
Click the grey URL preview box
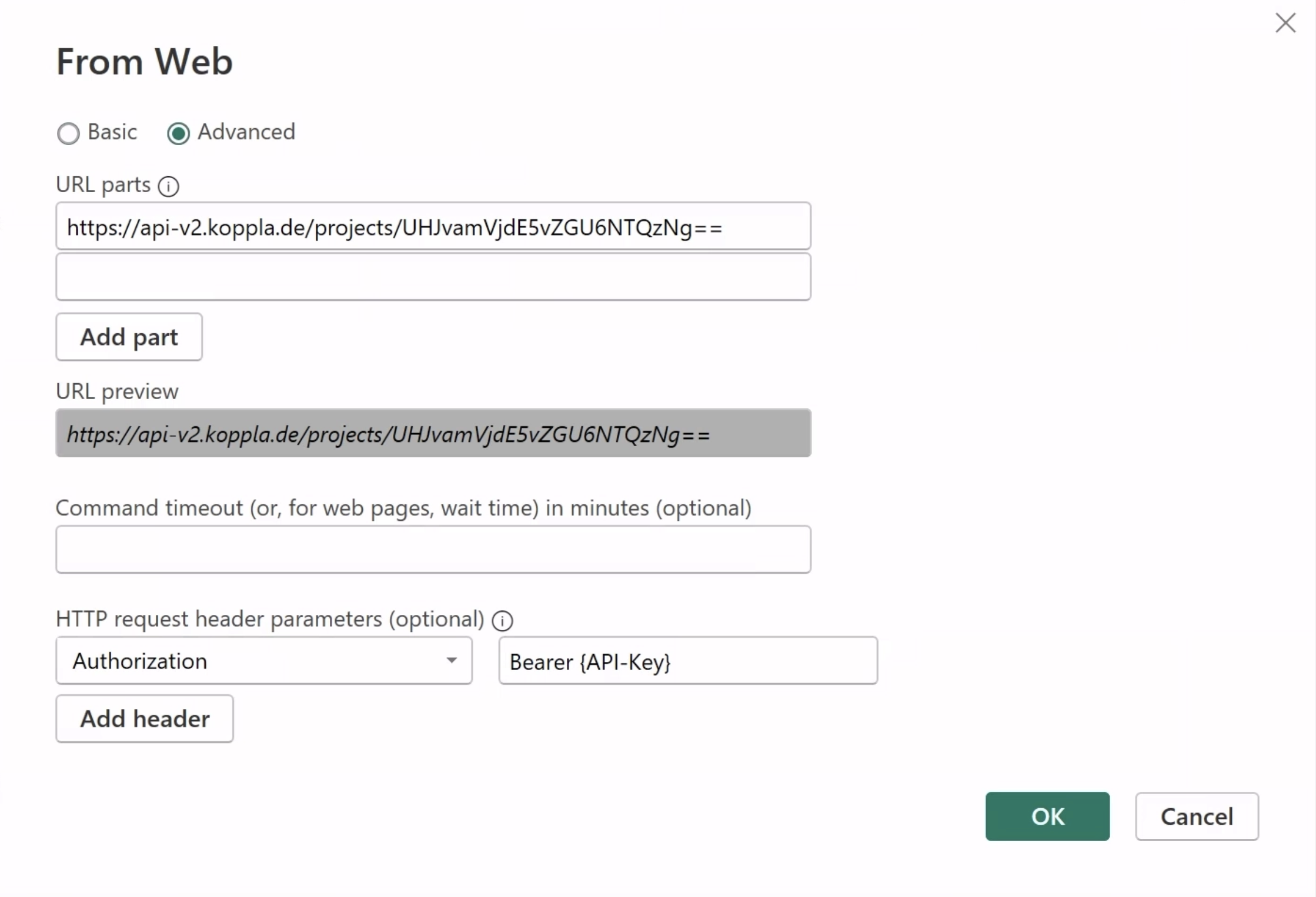point(433,433)
